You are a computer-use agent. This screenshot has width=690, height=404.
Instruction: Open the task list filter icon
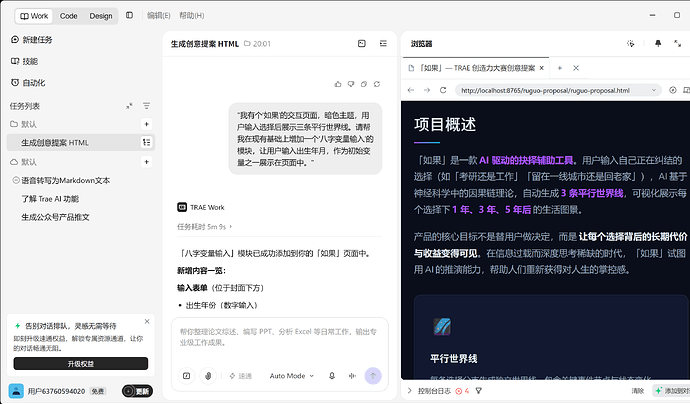click(x=147, y=106)
